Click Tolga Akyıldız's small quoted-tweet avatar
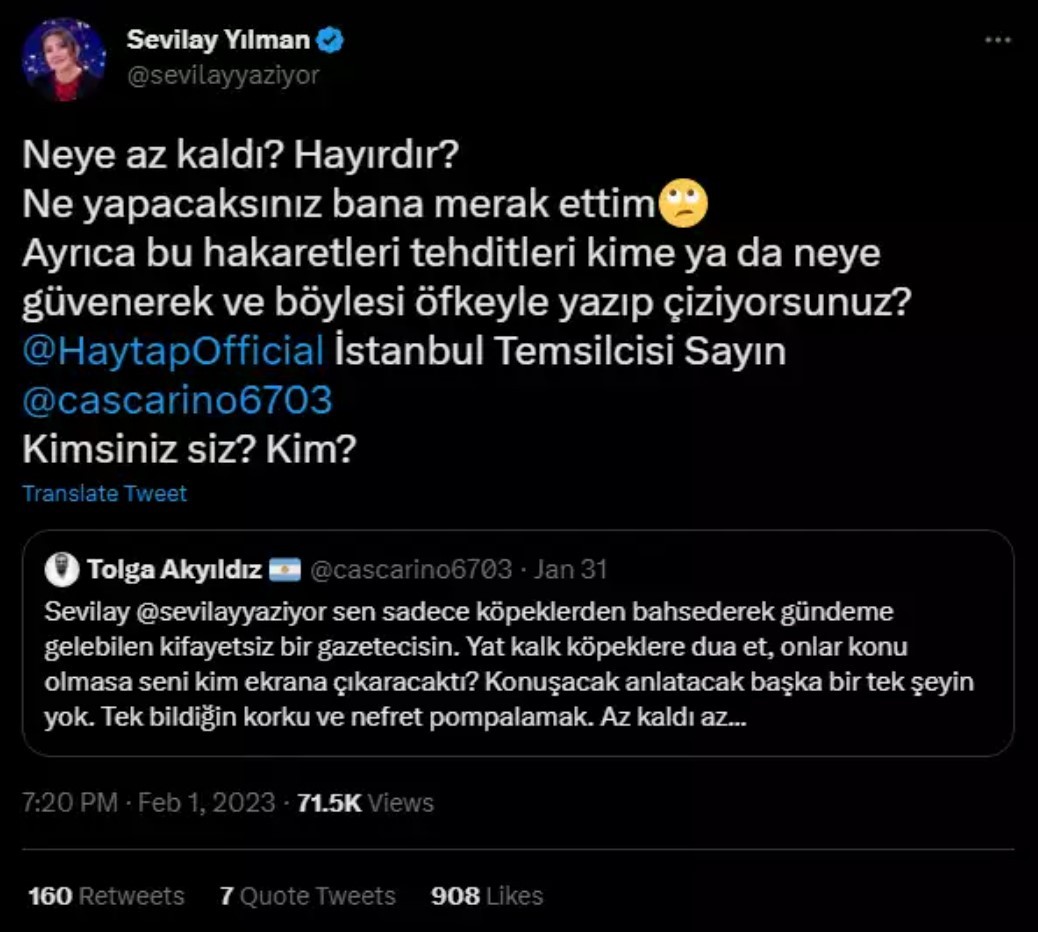The image size is (1038, 932). click(x=62, y=570)
